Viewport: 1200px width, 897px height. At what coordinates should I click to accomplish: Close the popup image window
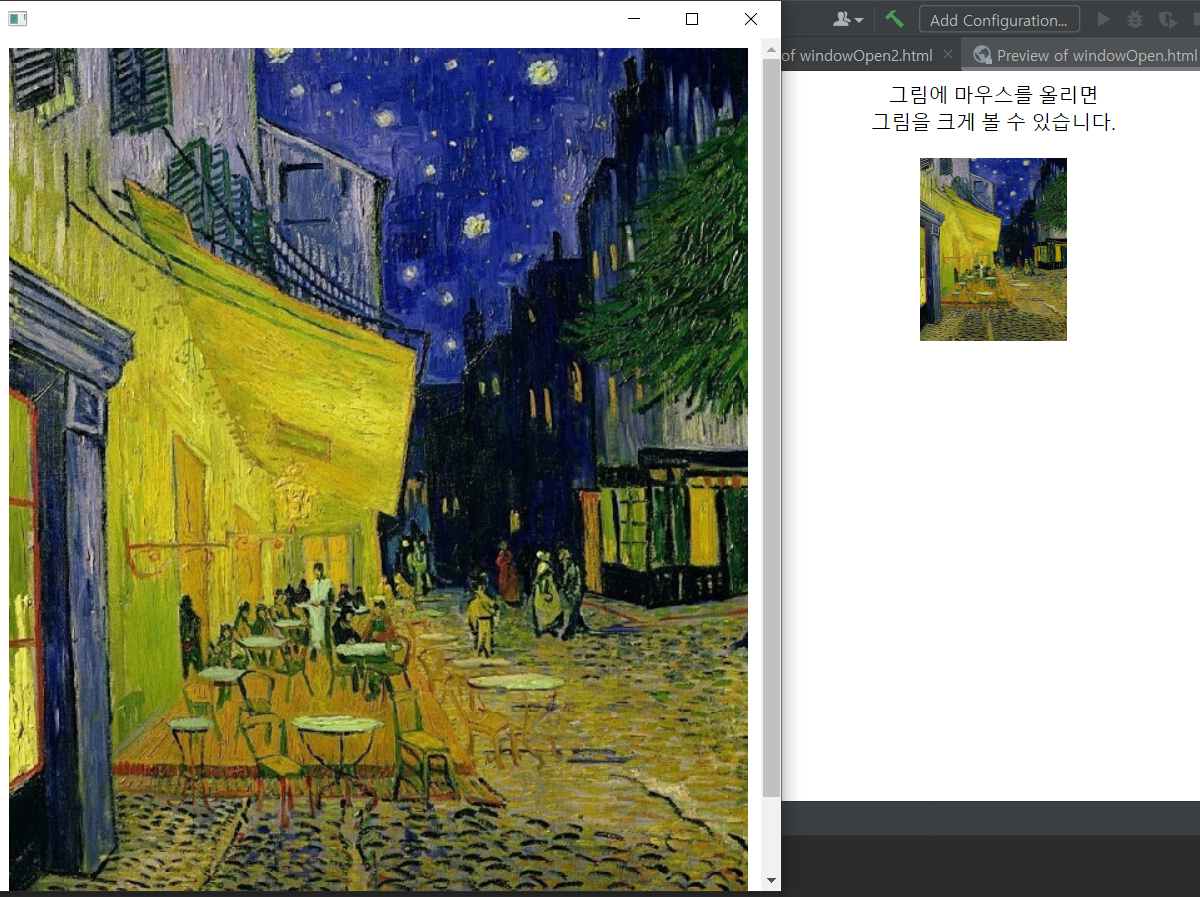click(751, 19)
